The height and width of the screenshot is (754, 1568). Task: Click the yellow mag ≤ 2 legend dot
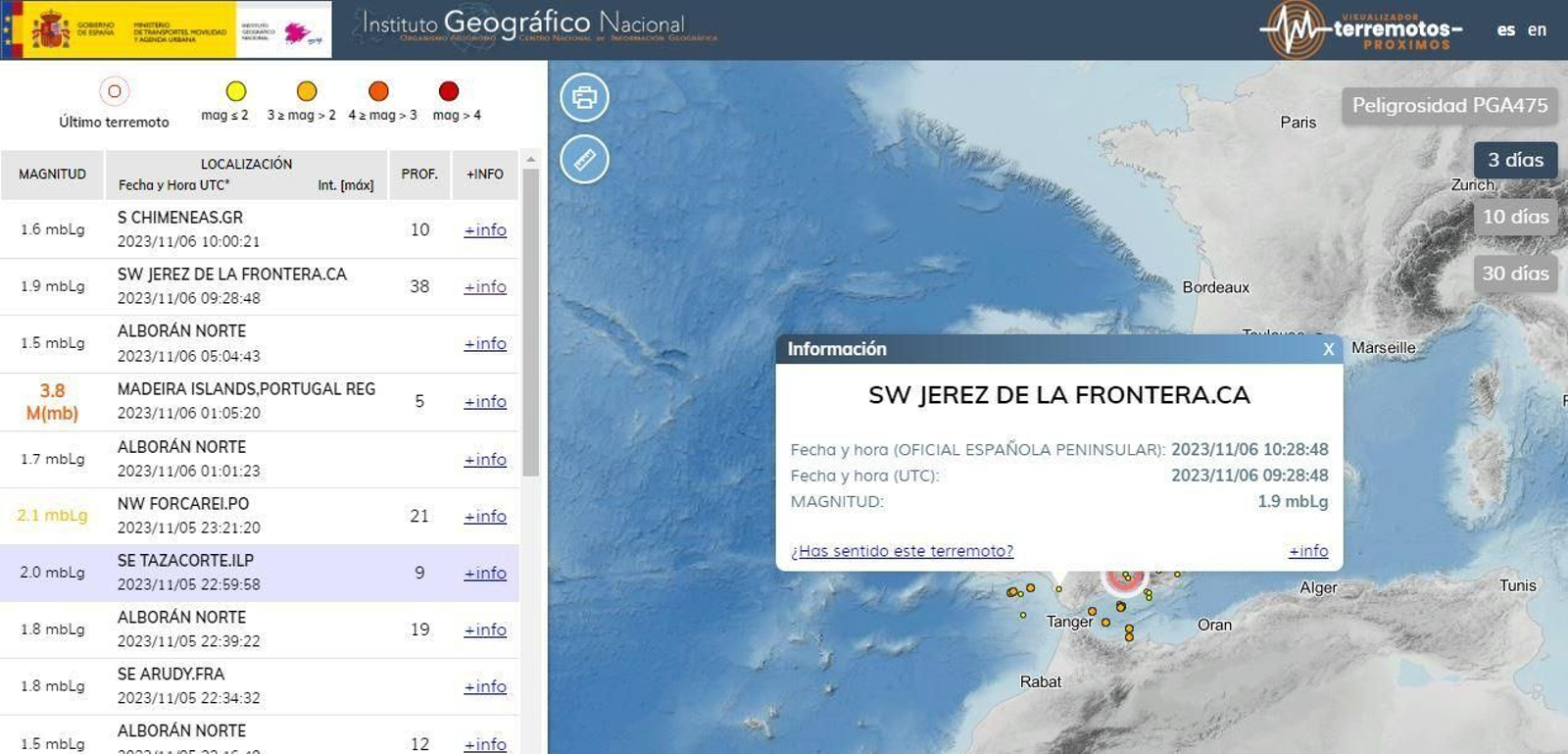click(236, 91)
